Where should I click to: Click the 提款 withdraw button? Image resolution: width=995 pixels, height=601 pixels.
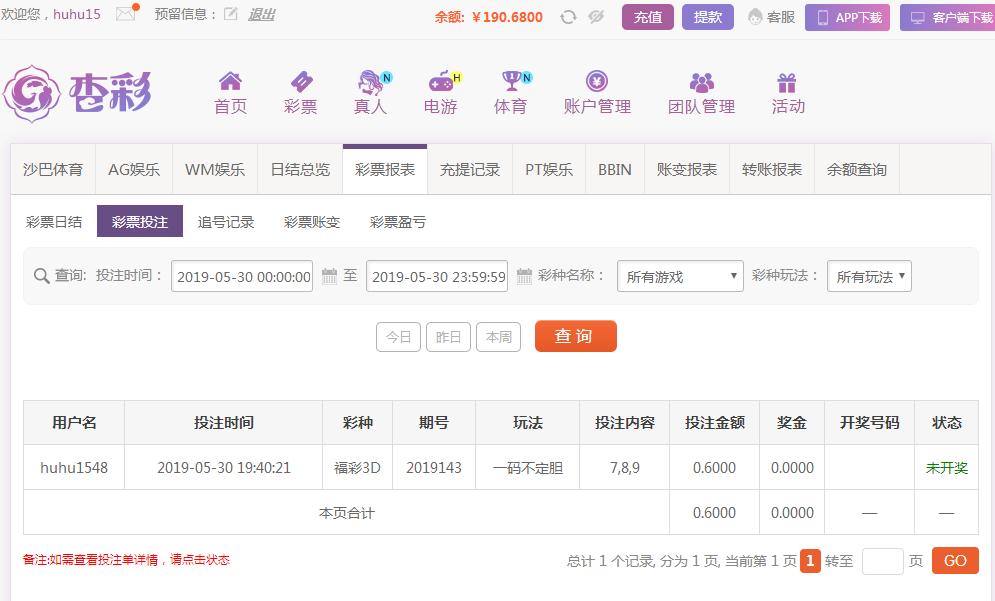[708, 17]
